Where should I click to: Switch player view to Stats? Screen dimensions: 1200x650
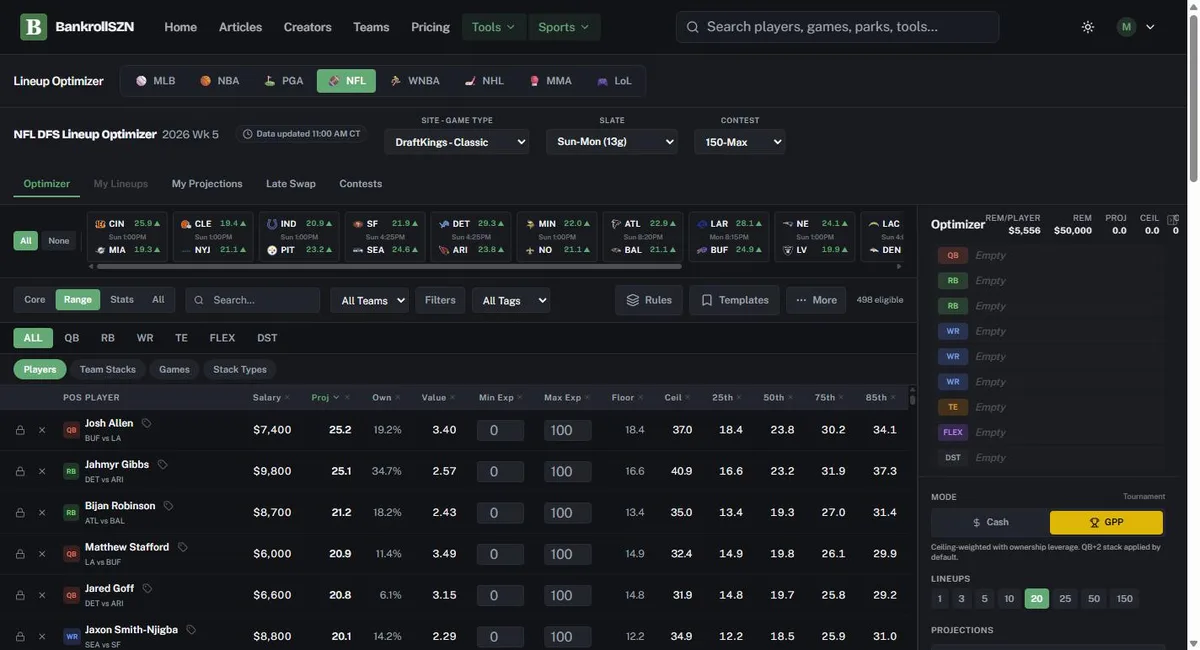tap(122, 300)
